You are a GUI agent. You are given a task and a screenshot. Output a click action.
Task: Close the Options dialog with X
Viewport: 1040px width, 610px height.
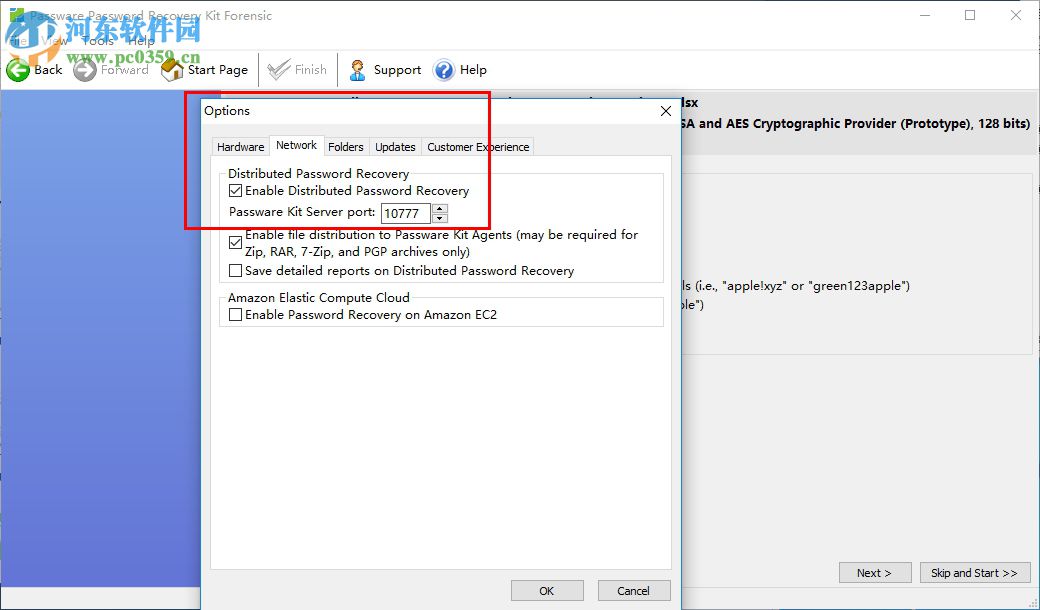pyautogui.click(x=666, y=111)
